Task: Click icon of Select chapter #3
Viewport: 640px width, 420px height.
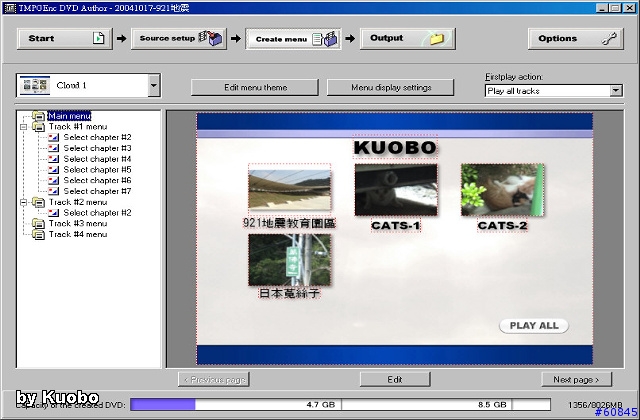Action: click(53, 148)
